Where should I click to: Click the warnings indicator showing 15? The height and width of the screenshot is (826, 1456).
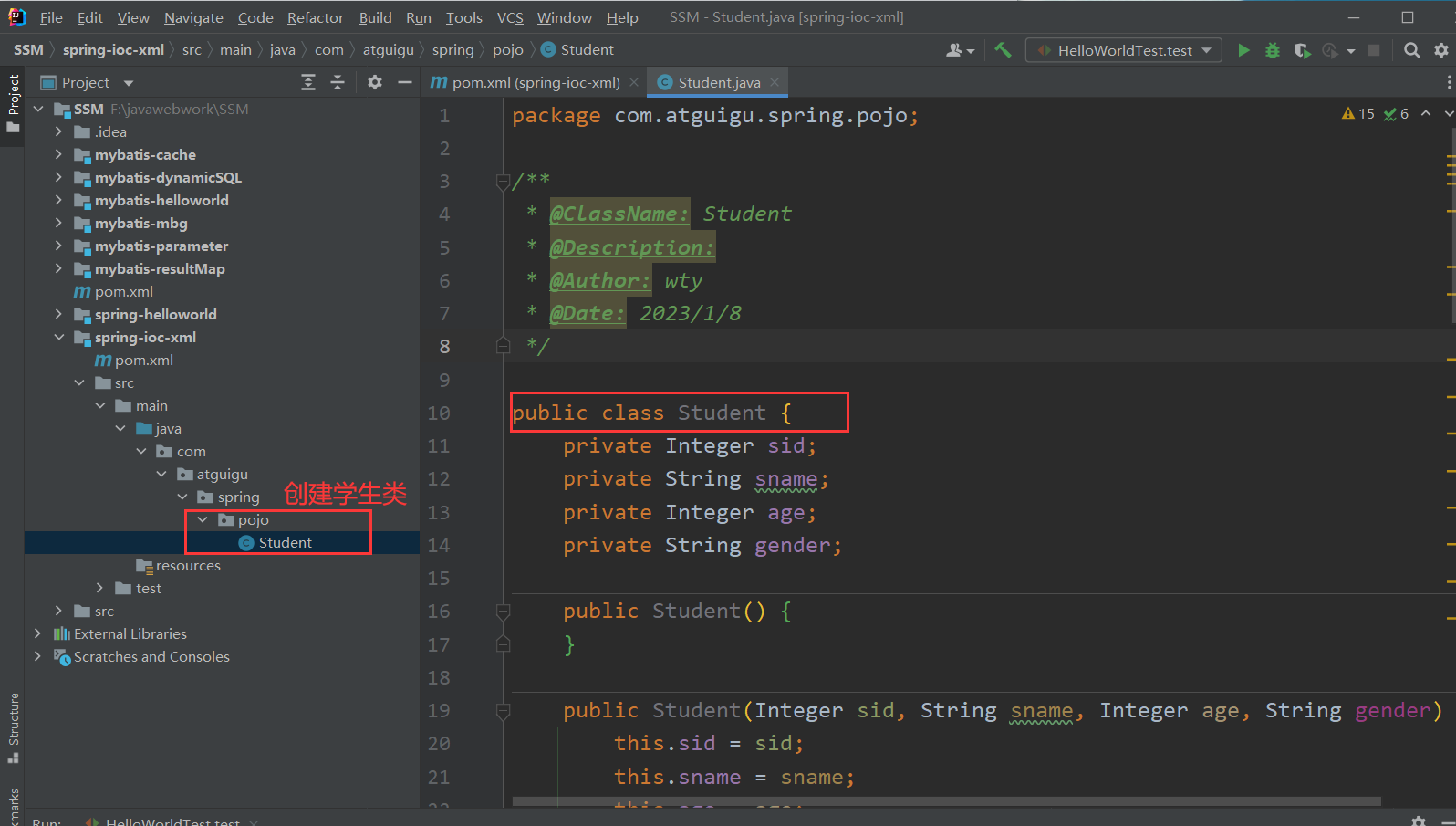pos(1358,114)
